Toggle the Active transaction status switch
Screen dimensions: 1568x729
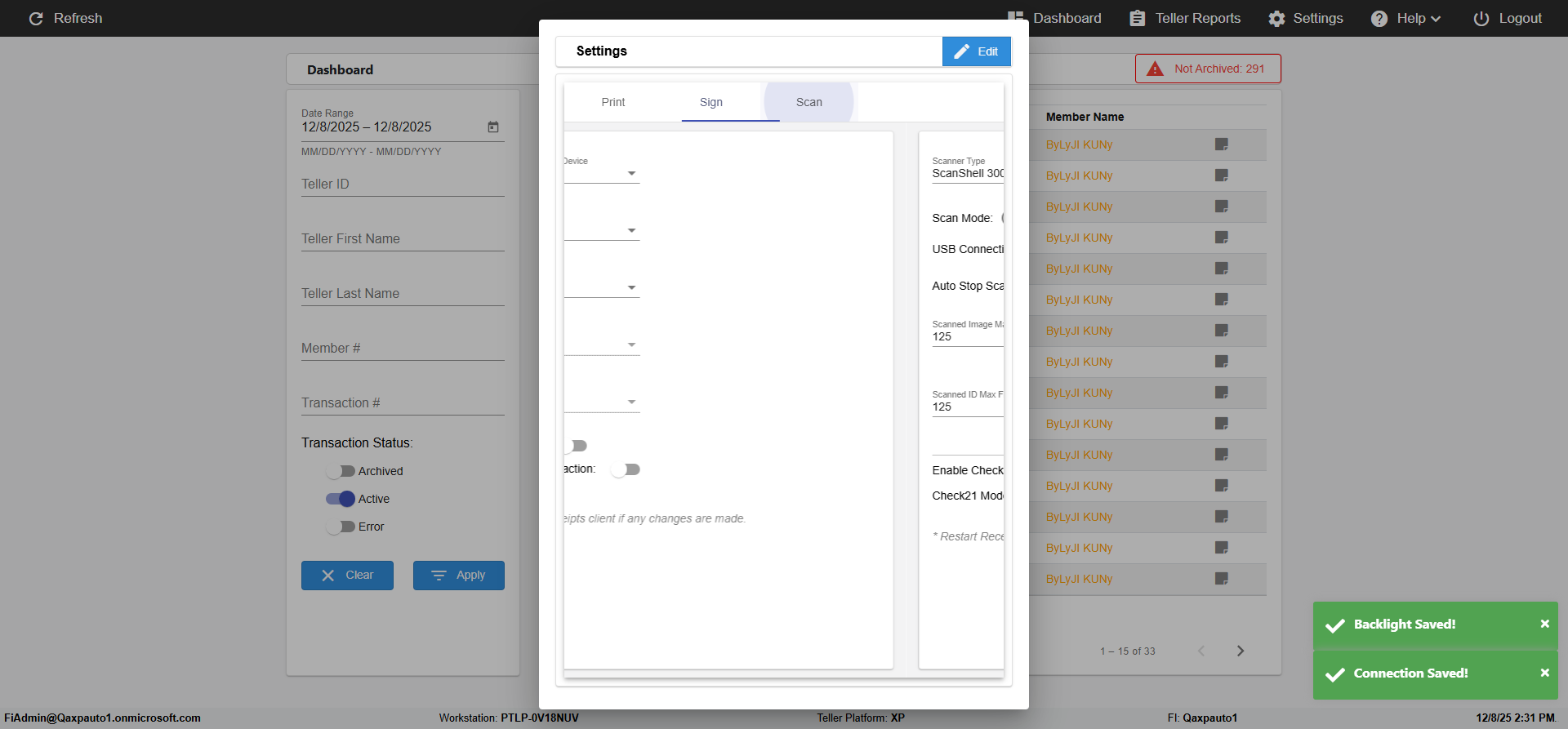(x=341, y=499)
